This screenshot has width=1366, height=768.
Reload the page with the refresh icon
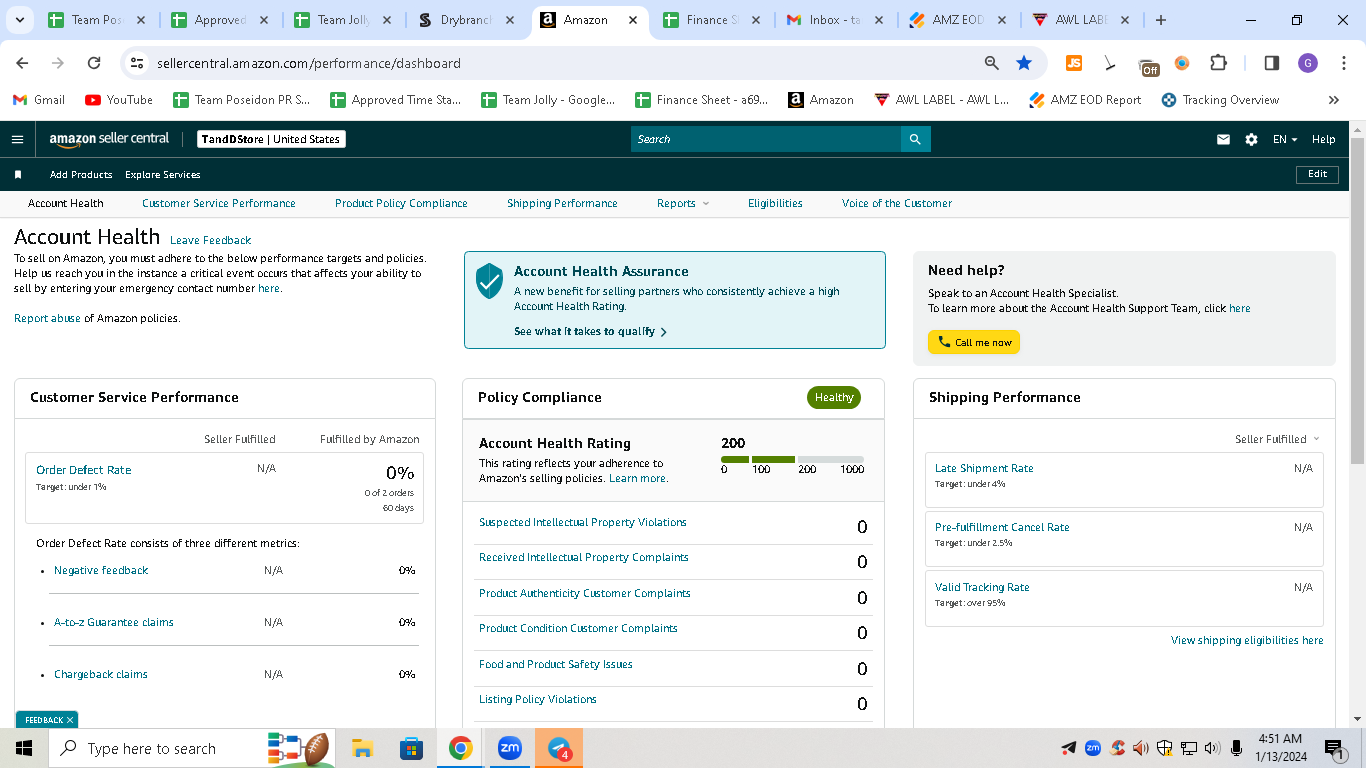click(x=94, y=63)
